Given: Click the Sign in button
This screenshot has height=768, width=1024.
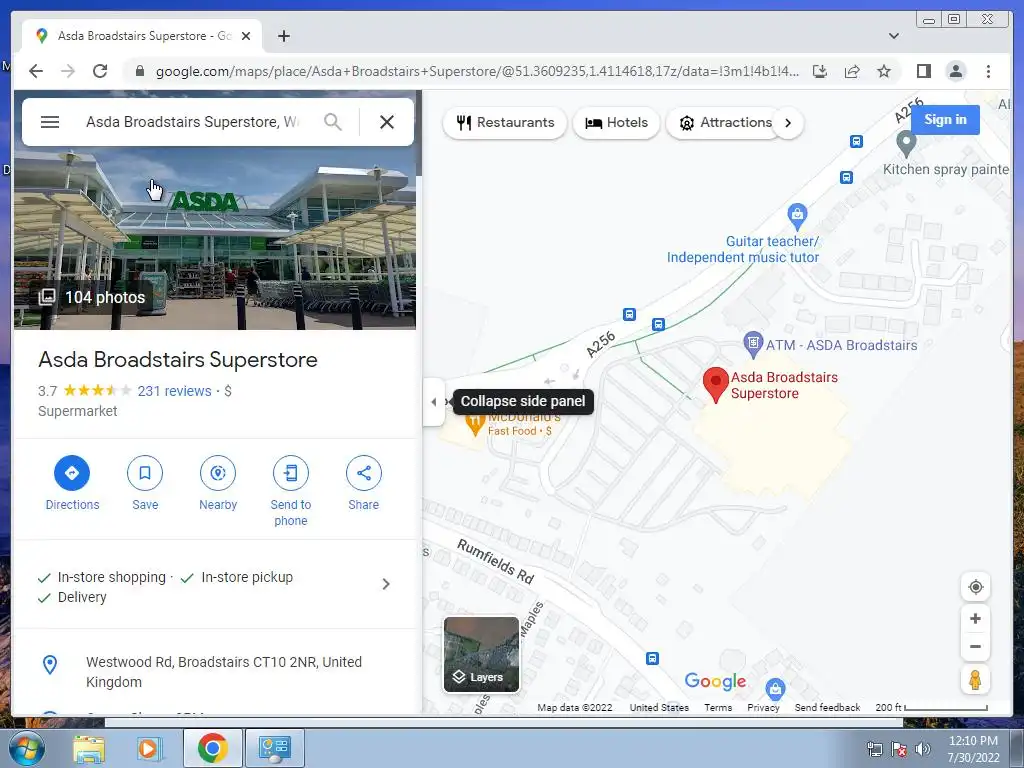Looking at the screenshot, I should click(945, 120).
